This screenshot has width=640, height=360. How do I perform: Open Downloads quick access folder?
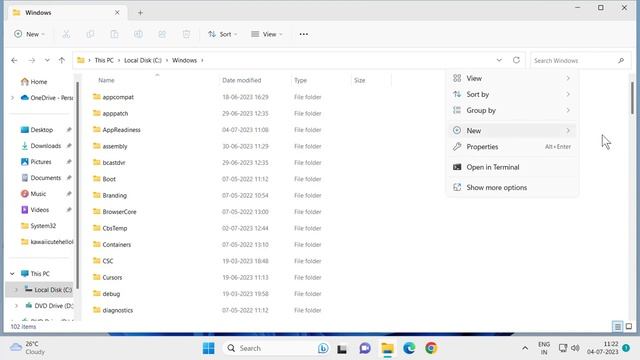pyautogui.click(x=40, y=146)
